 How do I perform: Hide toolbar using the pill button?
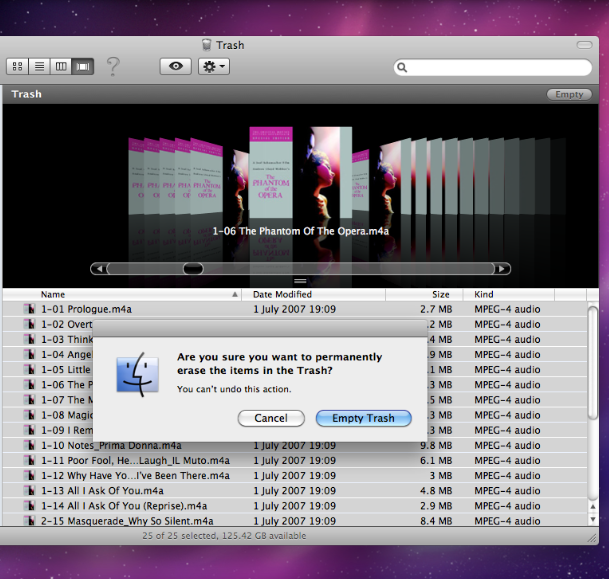(584, 45)
